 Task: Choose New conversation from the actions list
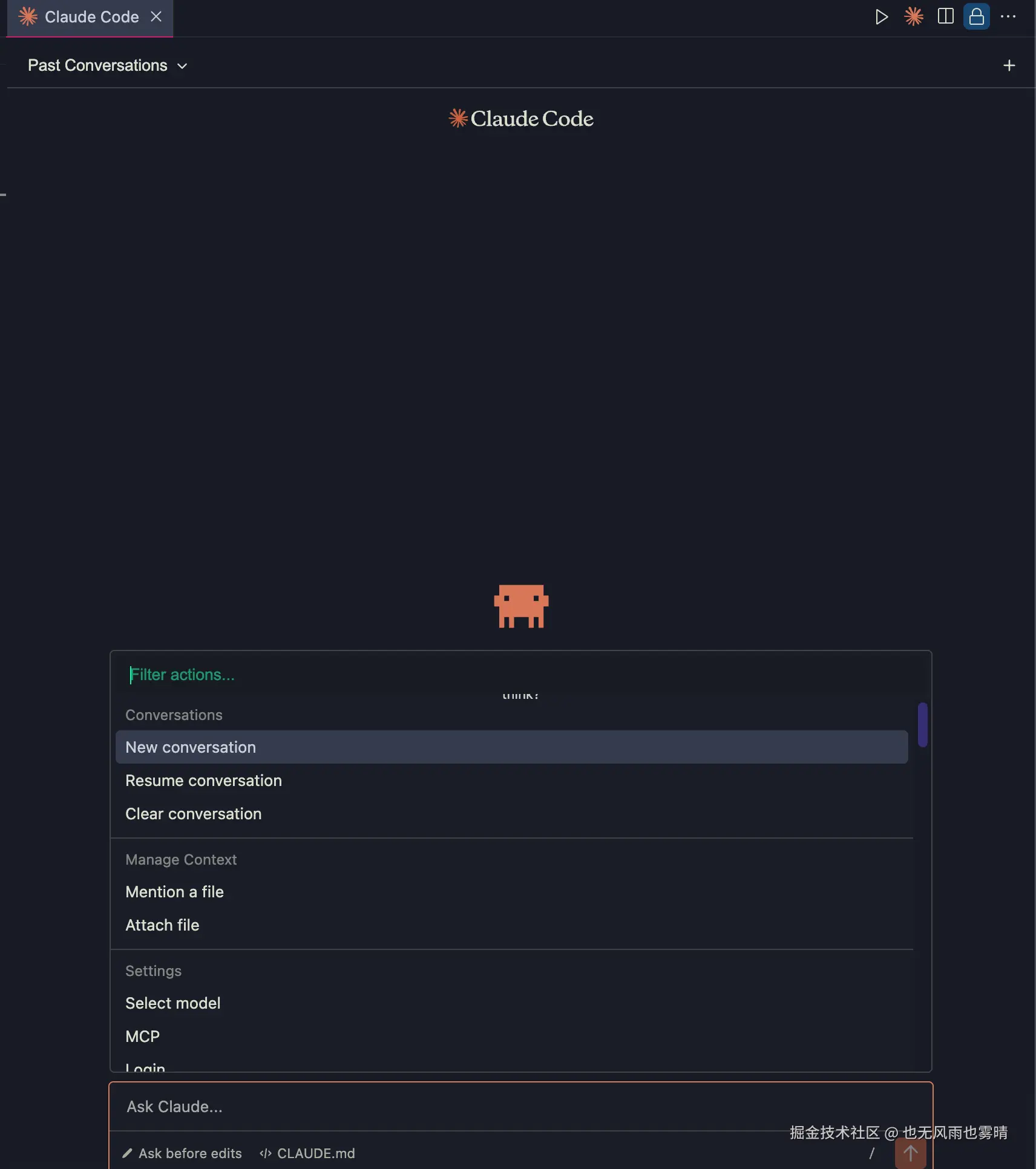[x=511, y=747]
